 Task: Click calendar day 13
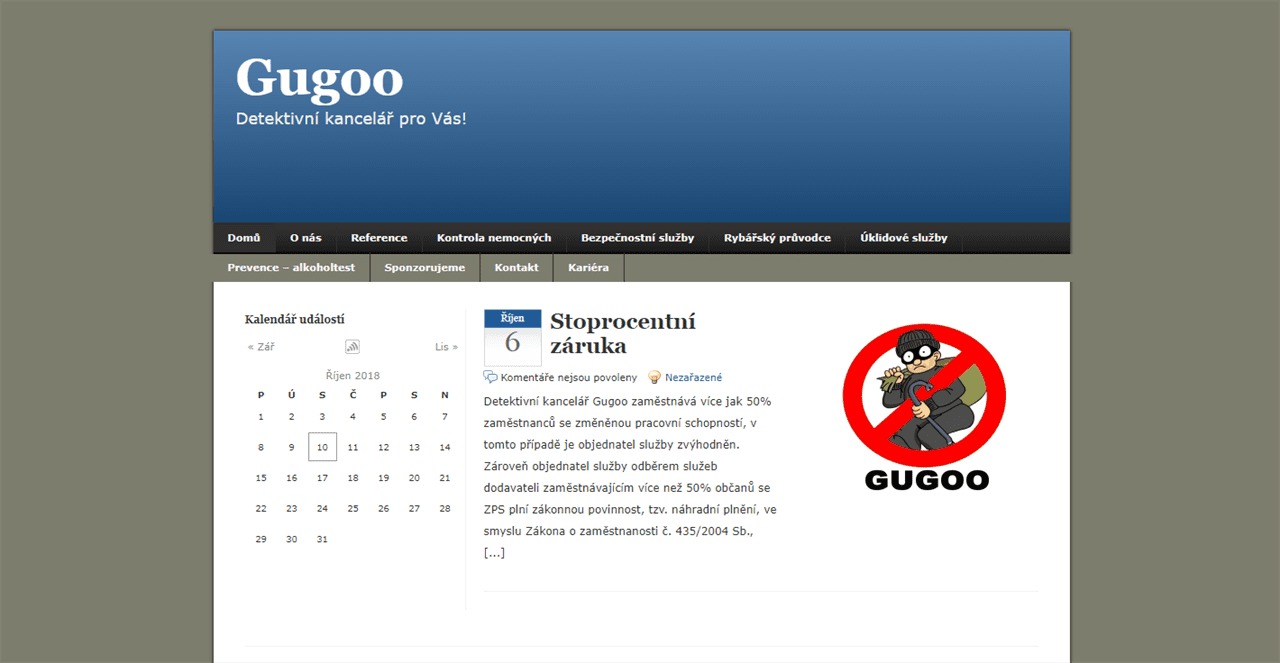click(414, 447)
